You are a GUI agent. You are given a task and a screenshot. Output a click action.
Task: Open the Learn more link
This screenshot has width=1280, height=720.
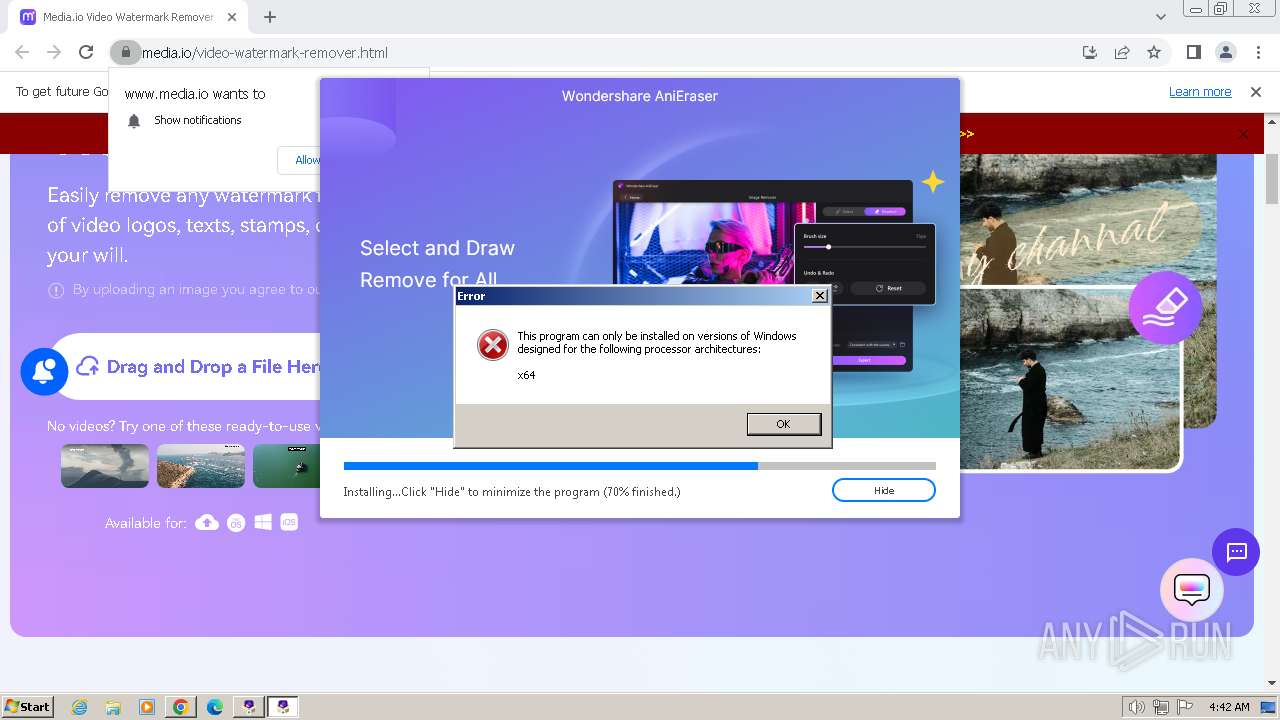coord(1200,92)
